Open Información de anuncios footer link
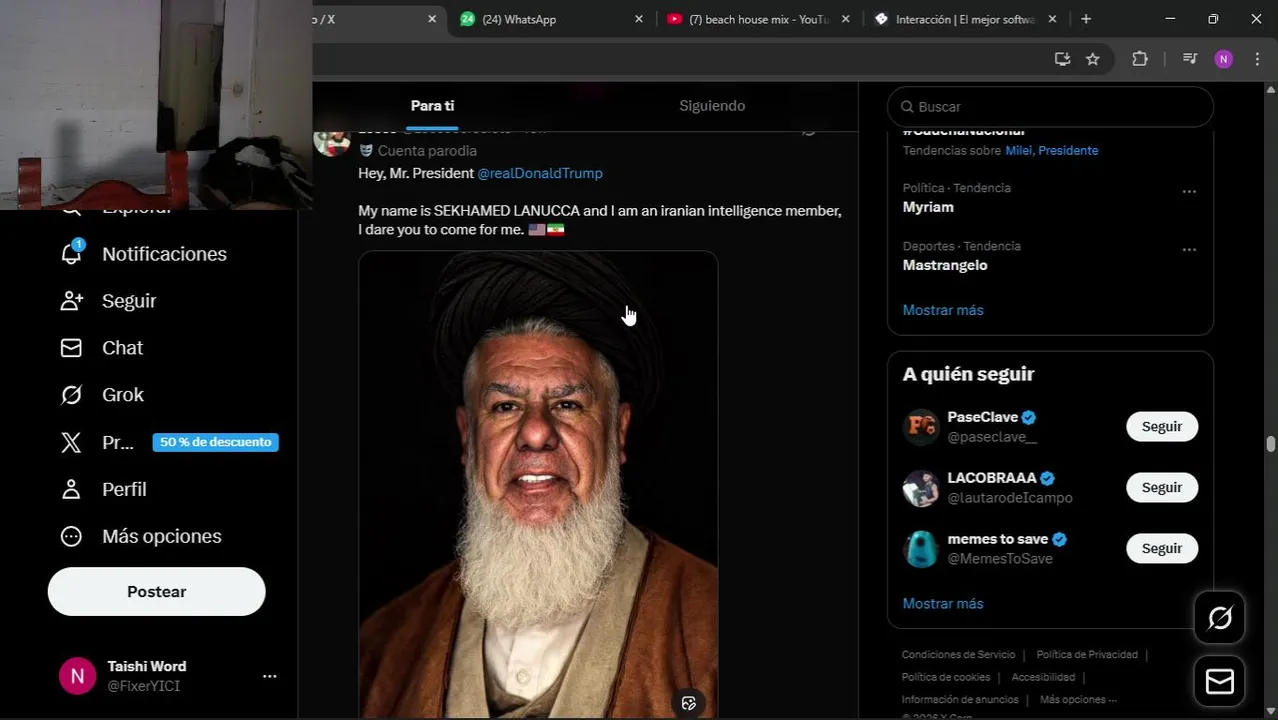Screen dimensions: 1278x720 [x=960, y=700]
